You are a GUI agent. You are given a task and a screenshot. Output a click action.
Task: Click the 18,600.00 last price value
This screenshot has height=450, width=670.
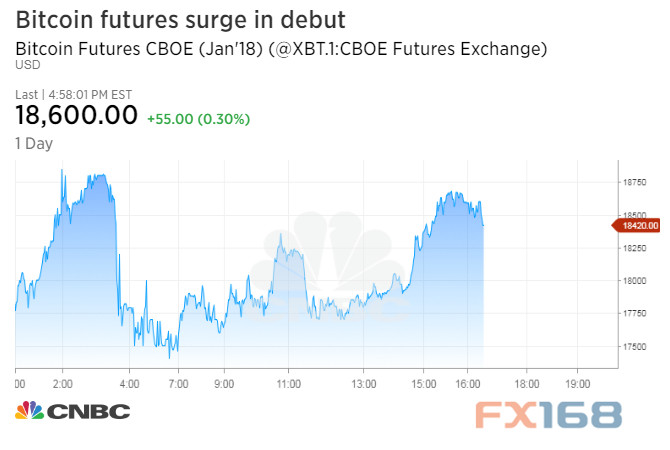[76, 115]
